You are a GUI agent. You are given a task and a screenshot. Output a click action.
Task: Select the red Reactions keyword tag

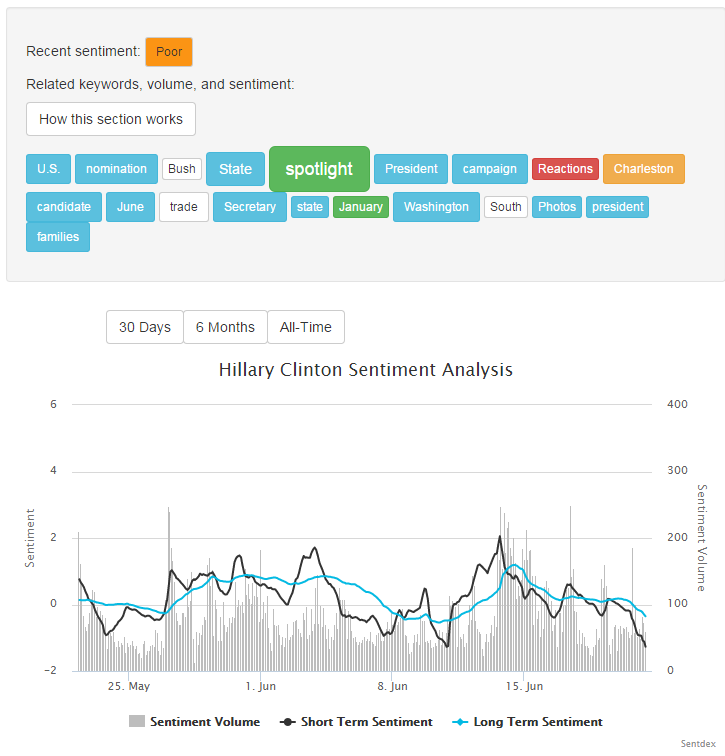tap(565, 169)
